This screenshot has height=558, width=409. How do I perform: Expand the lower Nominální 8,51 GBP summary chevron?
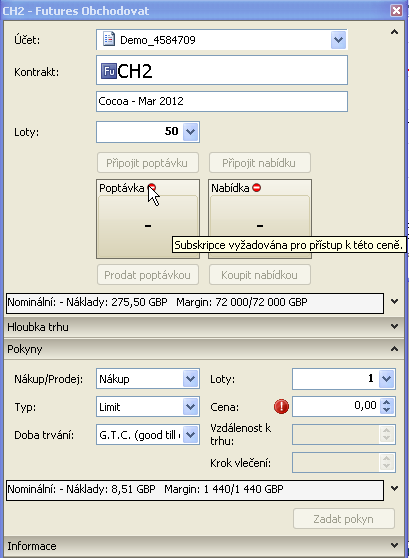click(x=394, y=488)
